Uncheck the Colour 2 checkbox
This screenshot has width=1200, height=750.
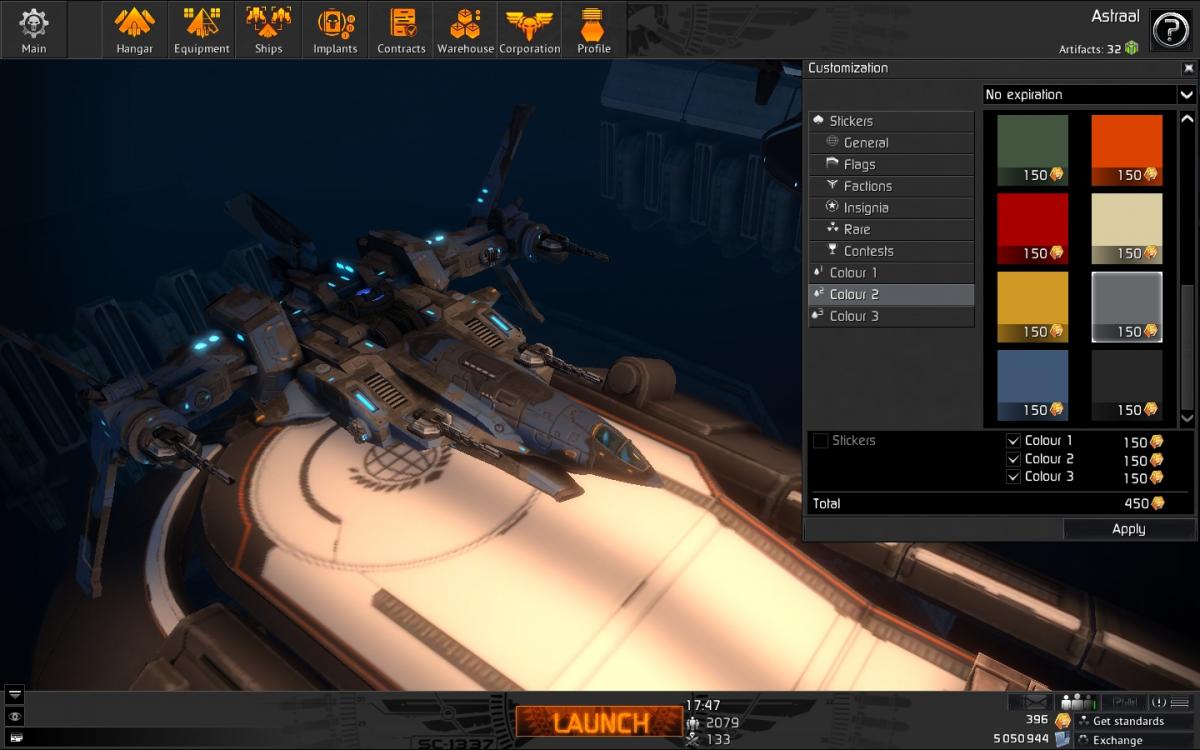coord(1013,459)
